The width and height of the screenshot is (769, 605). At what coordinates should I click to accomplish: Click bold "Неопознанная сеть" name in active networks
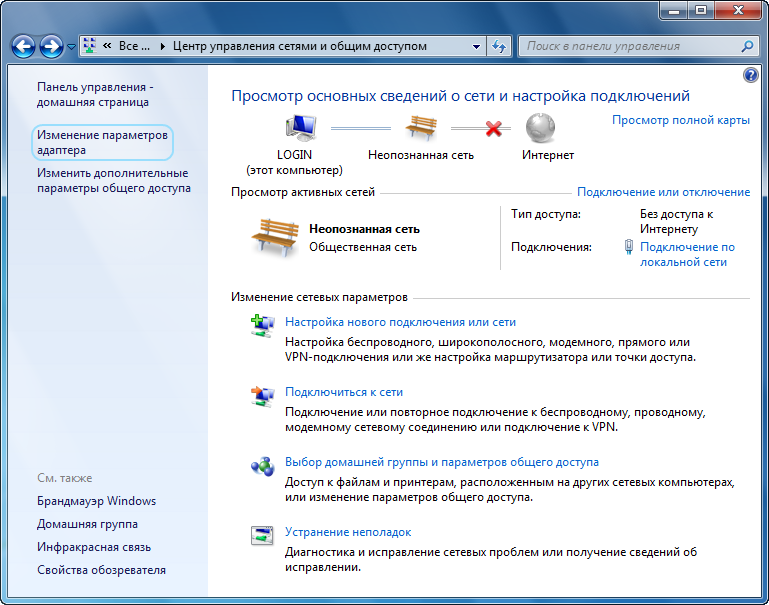(x=364, y=229)
